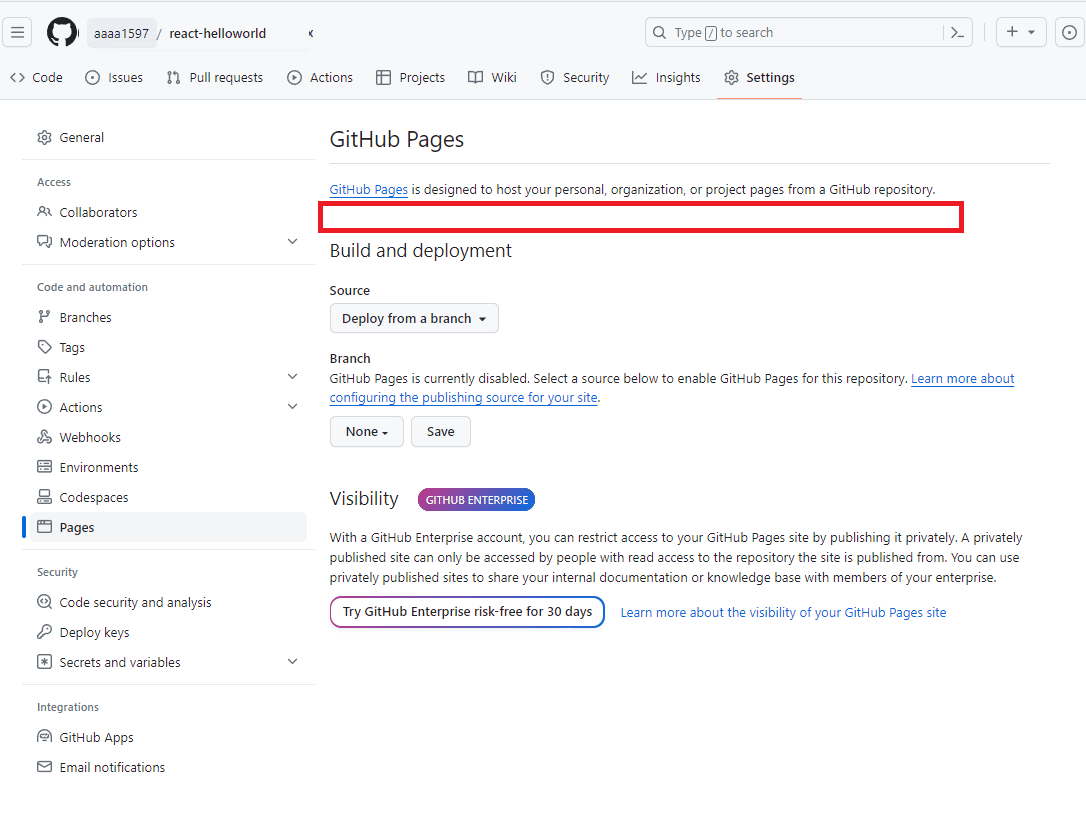Click the Tags tag icon
The width and height of the screenshot is (1086, 821).
point(44,346)
